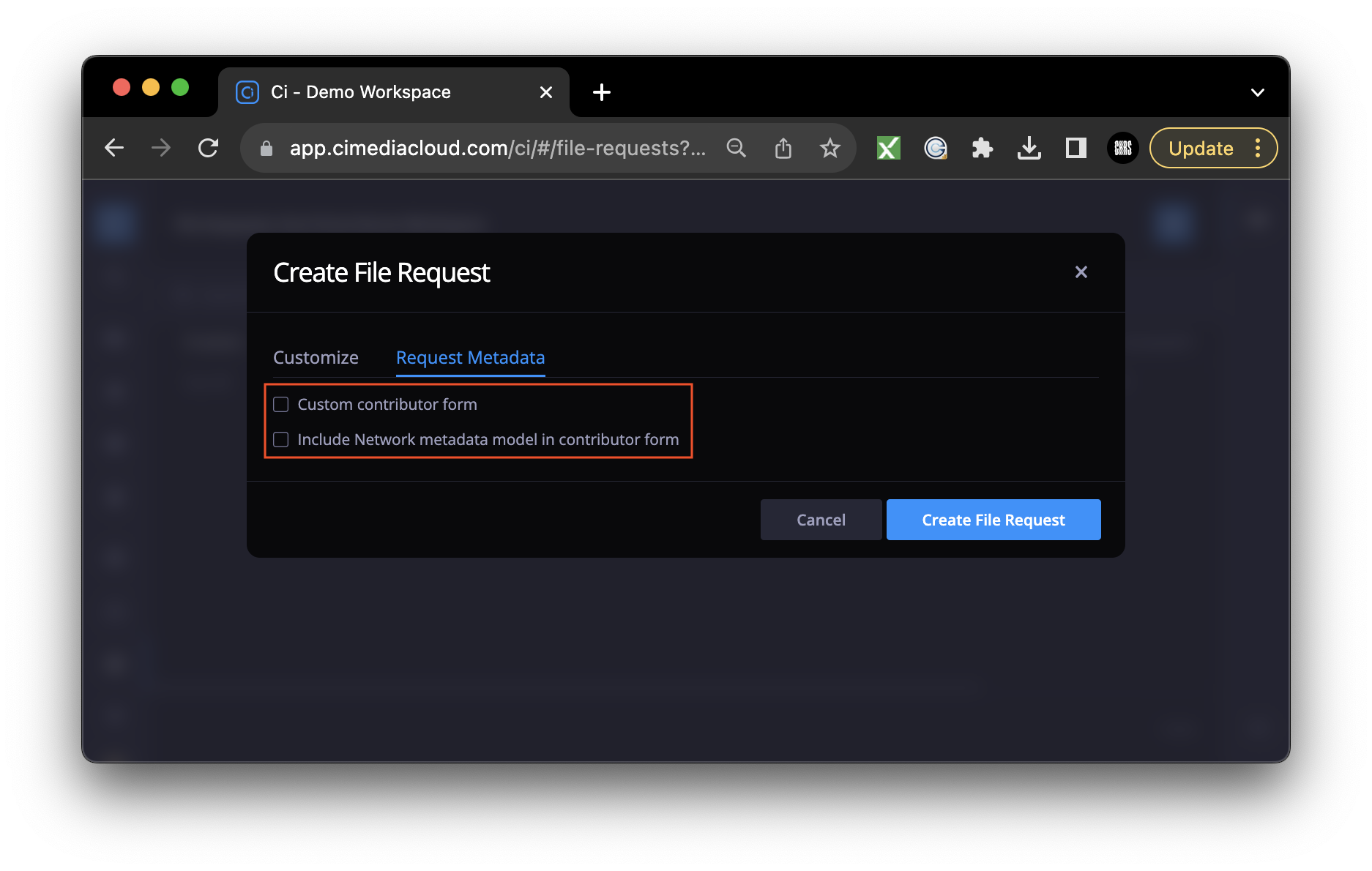Click the browser forward arrow

(161, 148)
